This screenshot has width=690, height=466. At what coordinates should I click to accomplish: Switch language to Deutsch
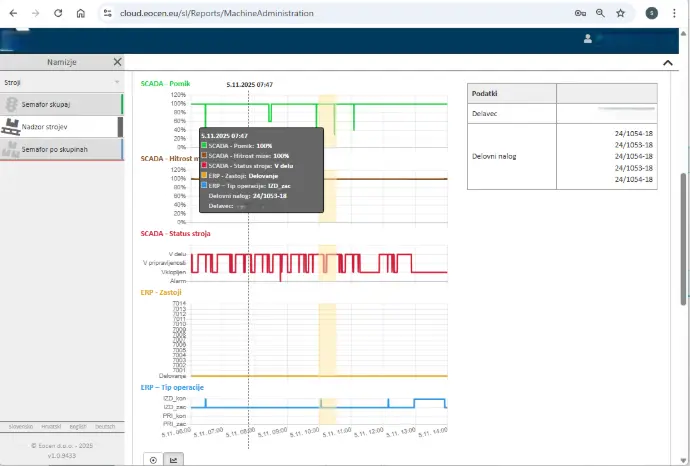(x=104, y=427)
